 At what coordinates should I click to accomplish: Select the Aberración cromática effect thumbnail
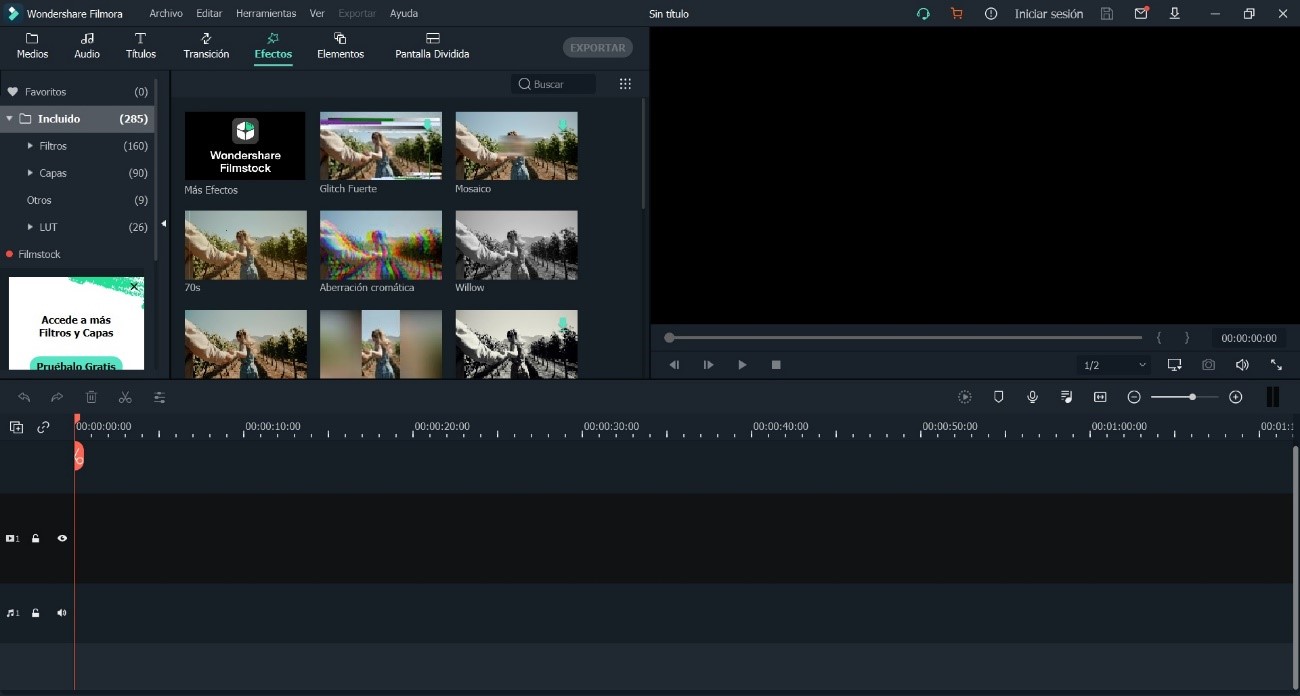coord(380,245)
